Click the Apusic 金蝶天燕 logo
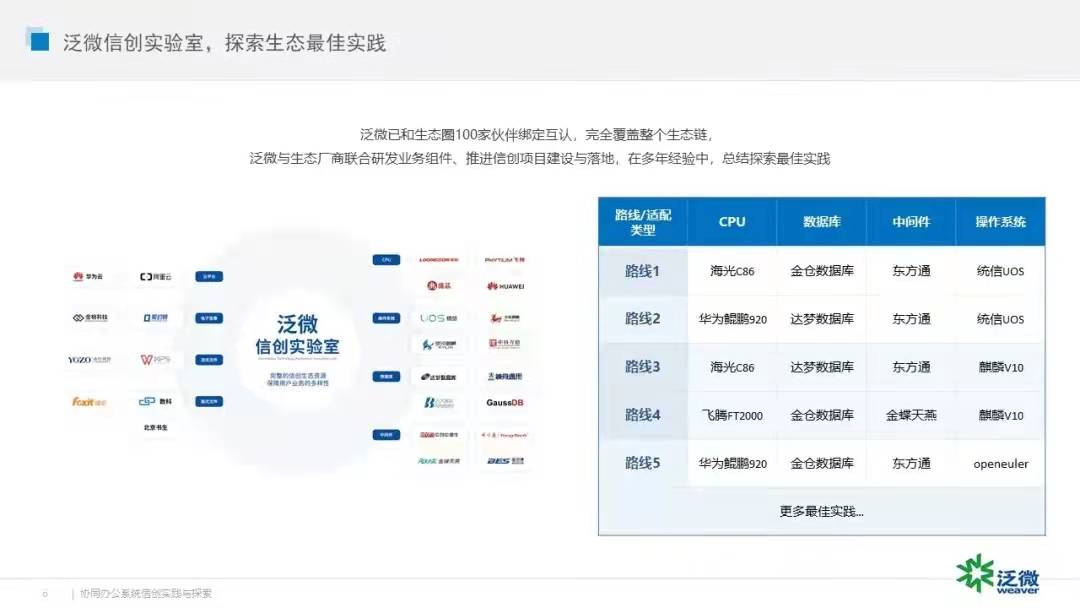This screenshot has width=1080, height=608. tap(439, 461)
